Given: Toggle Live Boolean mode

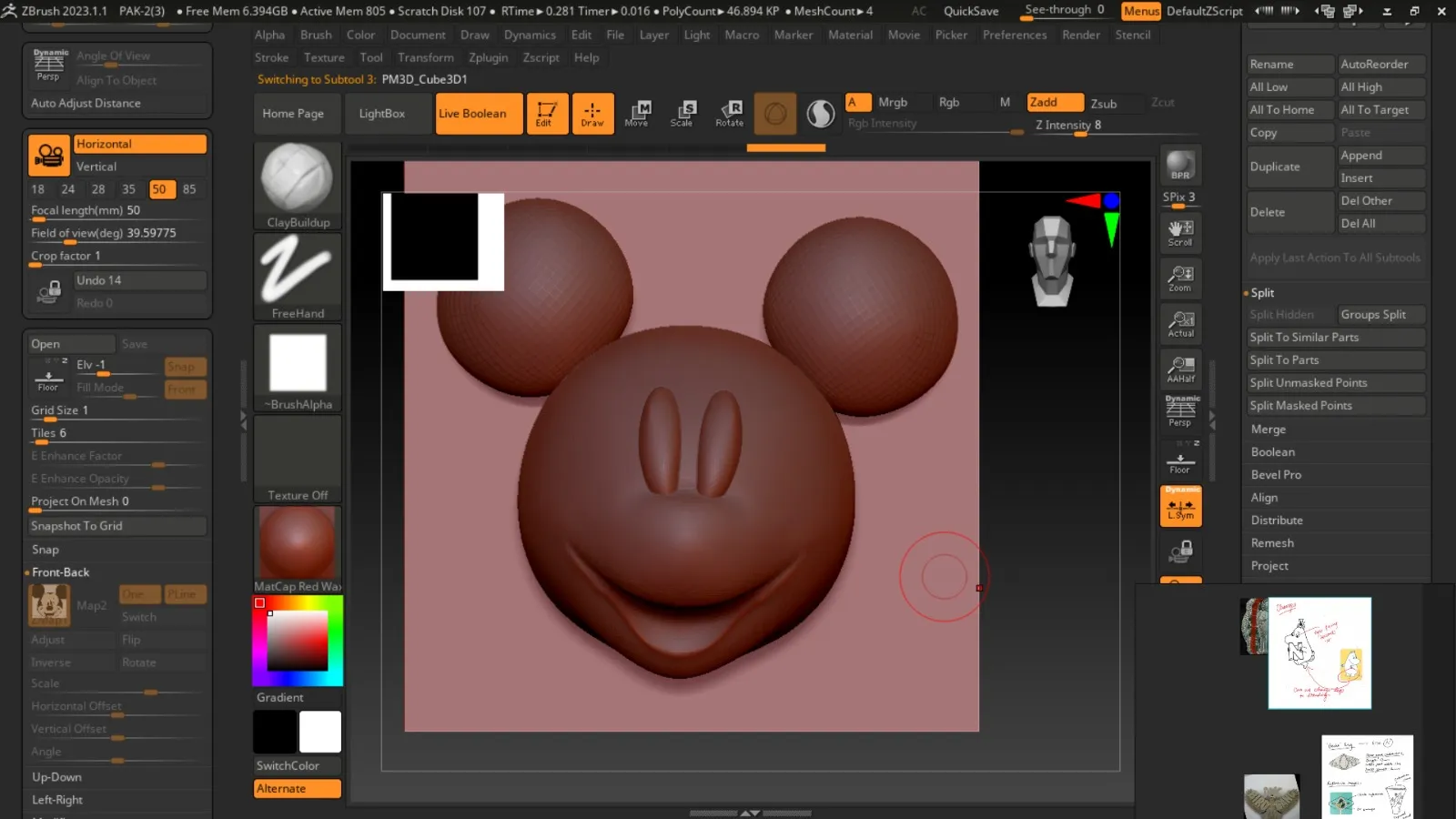Looking at the screenshot, I should coord(479,113).
